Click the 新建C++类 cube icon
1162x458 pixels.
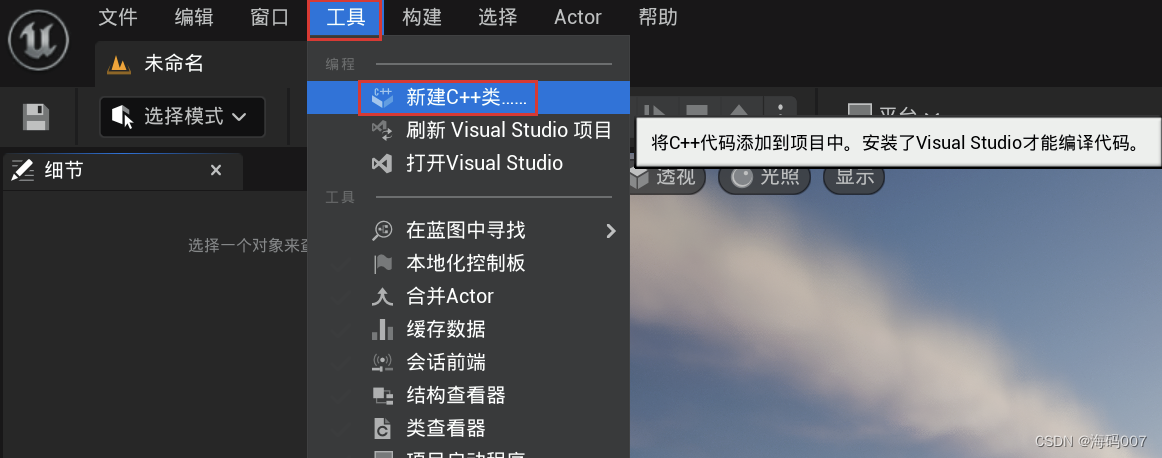coord(382,98)
